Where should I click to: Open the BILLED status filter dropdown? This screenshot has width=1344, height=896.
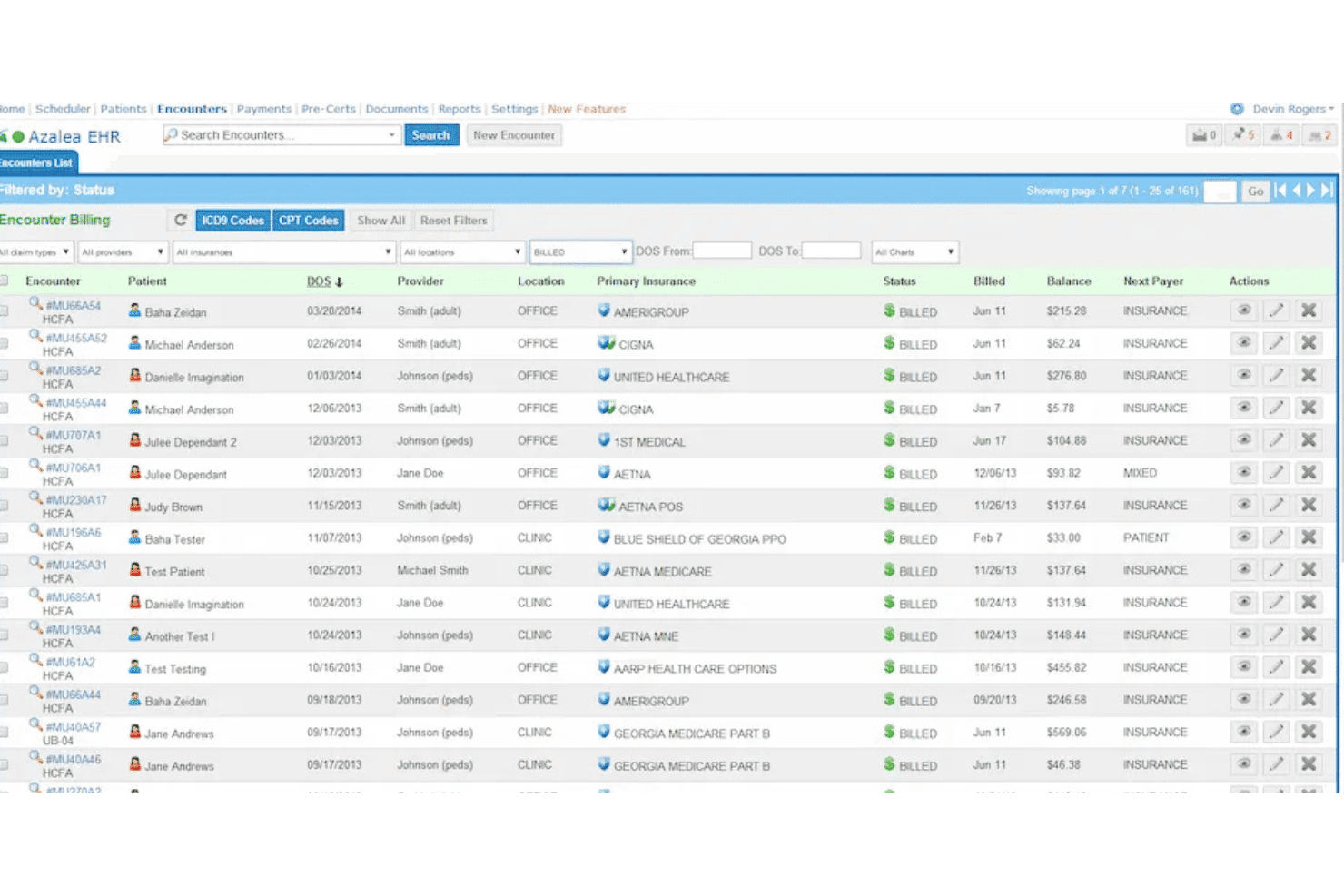tap(580, 252)
